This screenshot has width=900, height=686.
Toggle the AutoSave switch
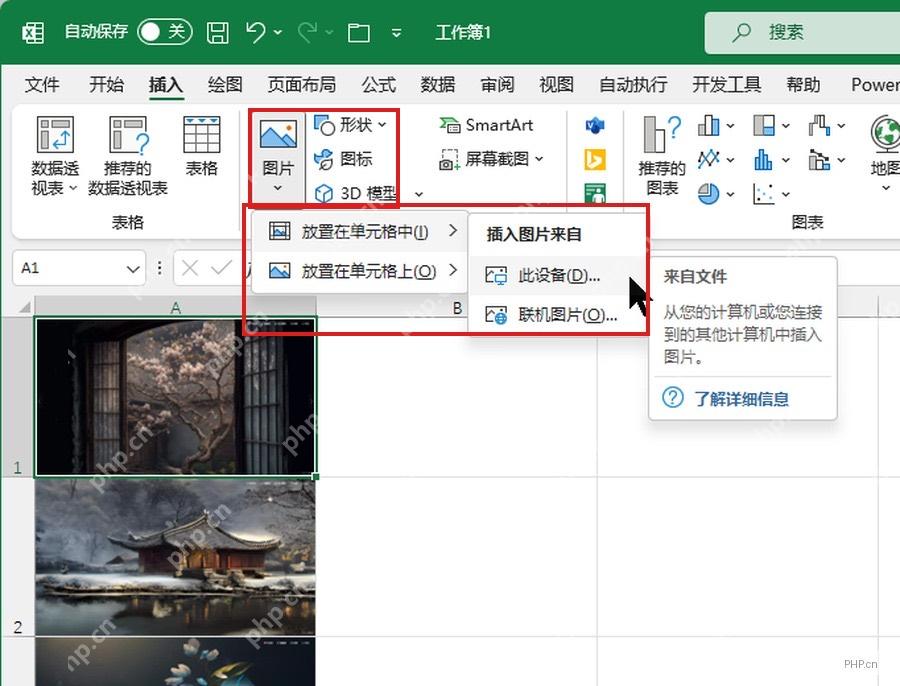[x=164, y=32]
